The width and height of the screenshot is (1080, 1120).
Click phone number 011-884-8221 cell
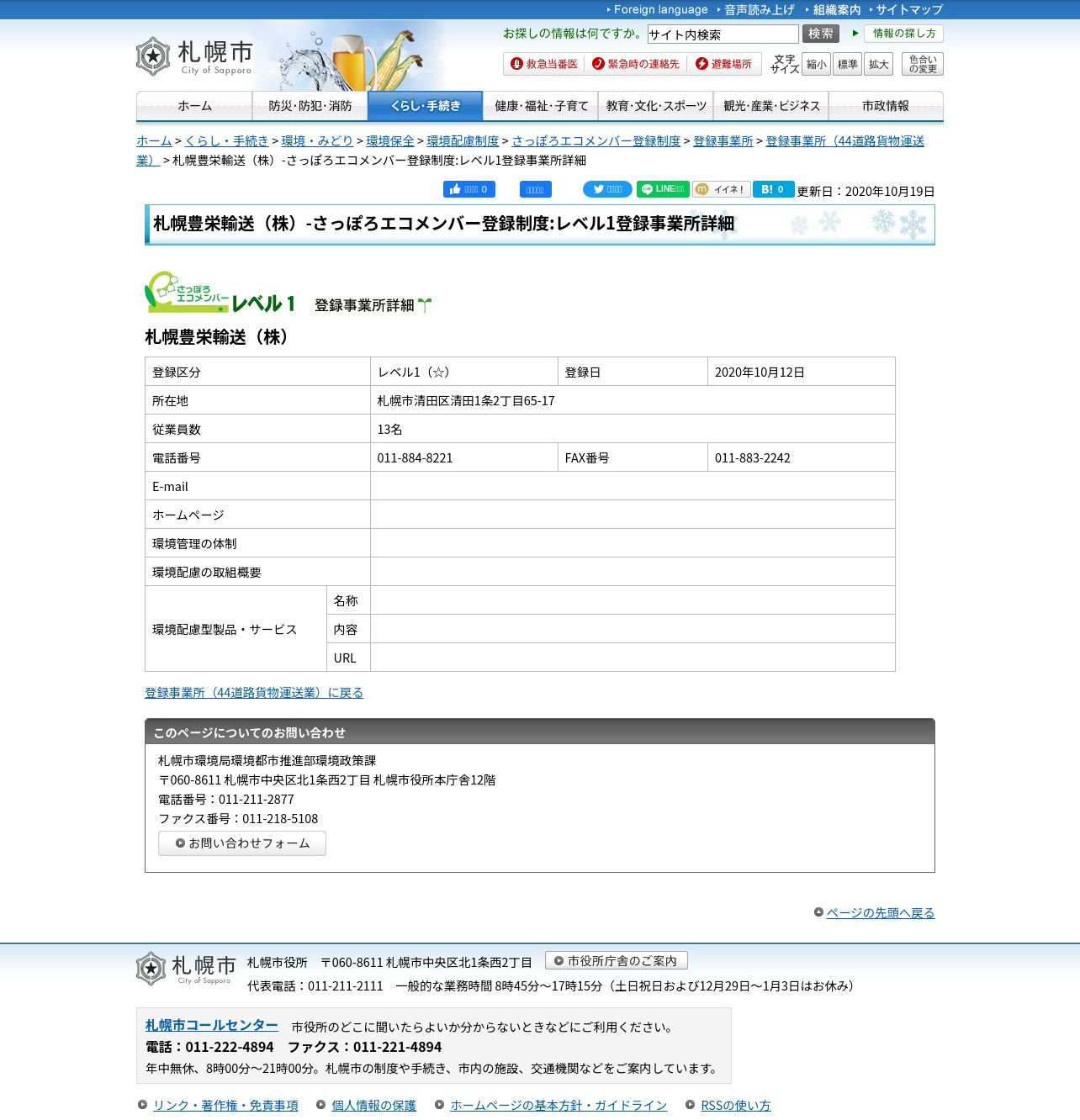464,457
